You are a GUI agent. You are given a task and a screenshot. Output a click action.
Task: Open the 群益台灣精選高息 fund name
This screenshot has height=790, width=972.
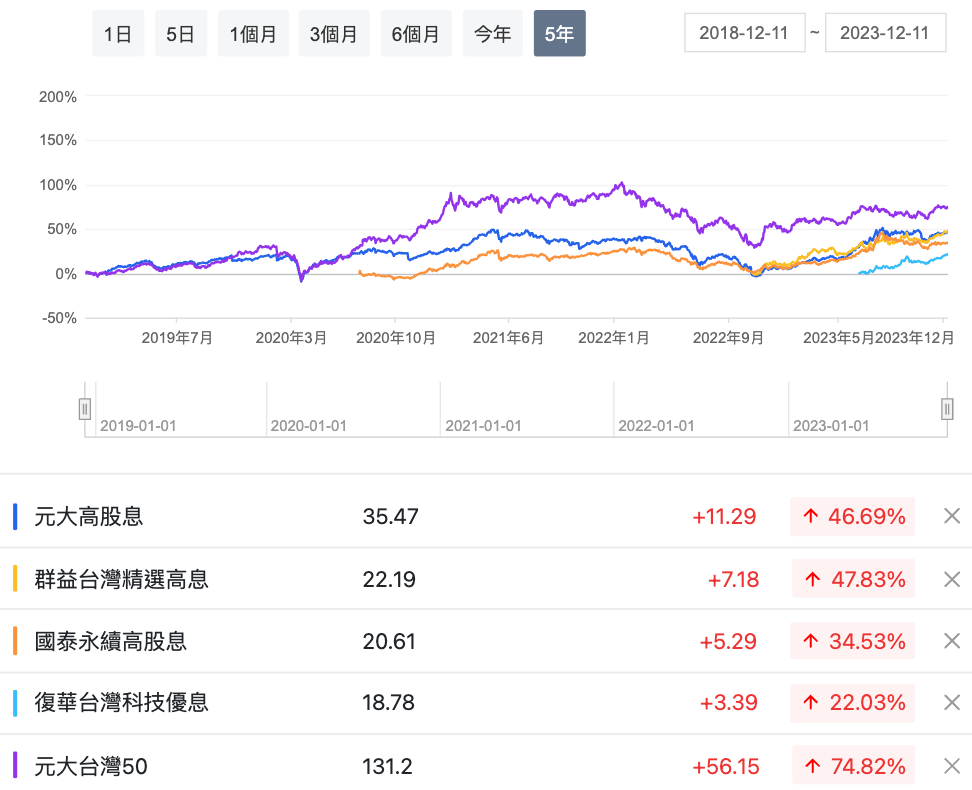(122, 579)
